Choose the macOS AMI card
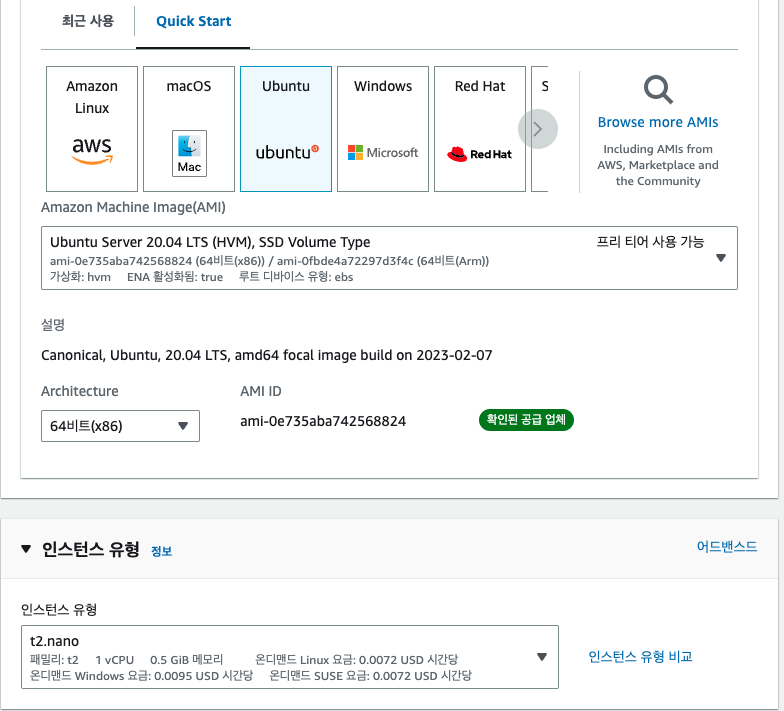Image resolution: width=784 pixels, height=711 pixels. (189, 129)
